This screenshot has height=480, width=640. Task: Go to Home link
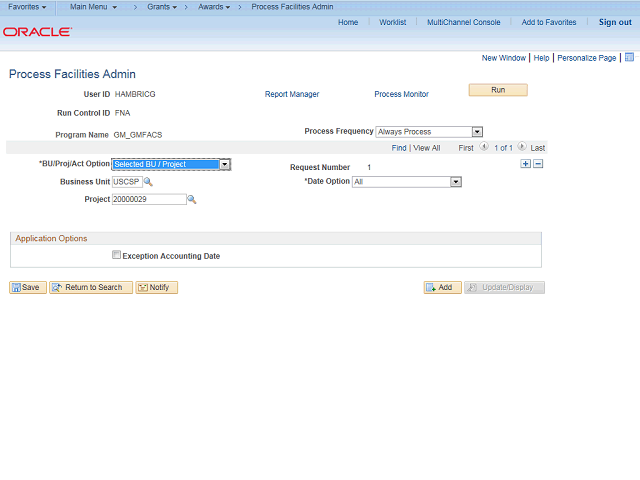coord(348,22)
